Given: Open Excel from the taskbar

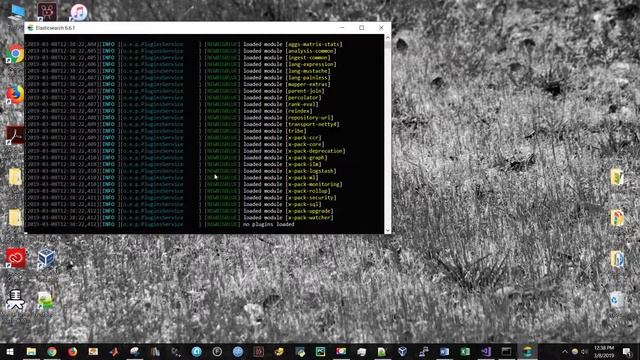Looking at the screenshot, I should [x=465, y=351].
